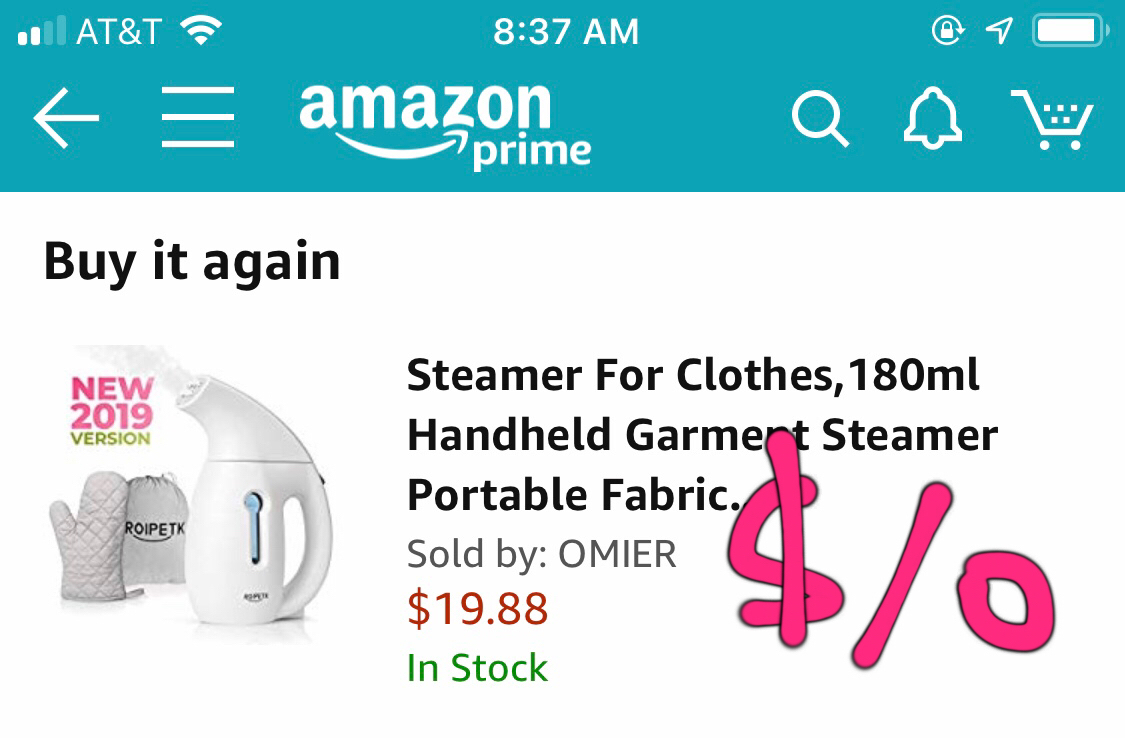Tap the In Stock availability label
The height and width of the screenshot is (738, 1125).
pos(477,667)
